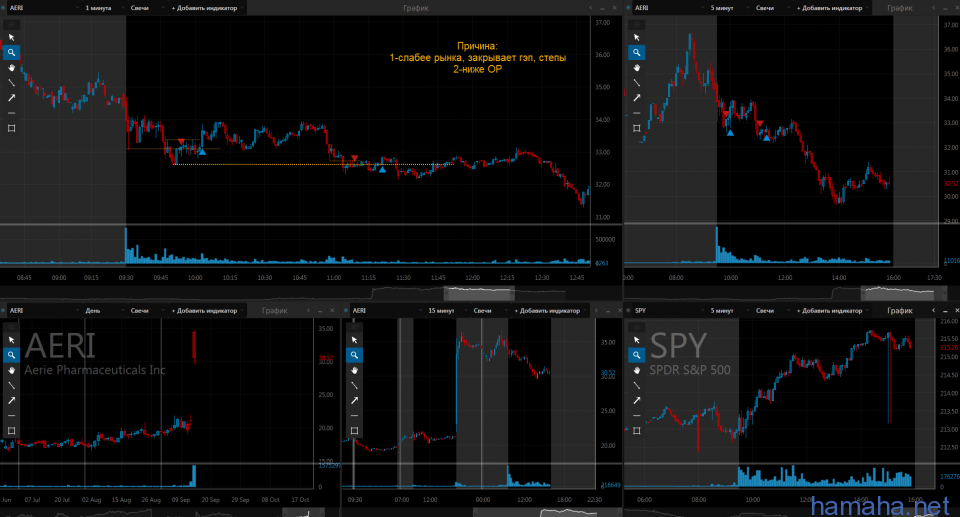
Task: Select the hand pan tool in the SPY chart
Action: (637, 371)
